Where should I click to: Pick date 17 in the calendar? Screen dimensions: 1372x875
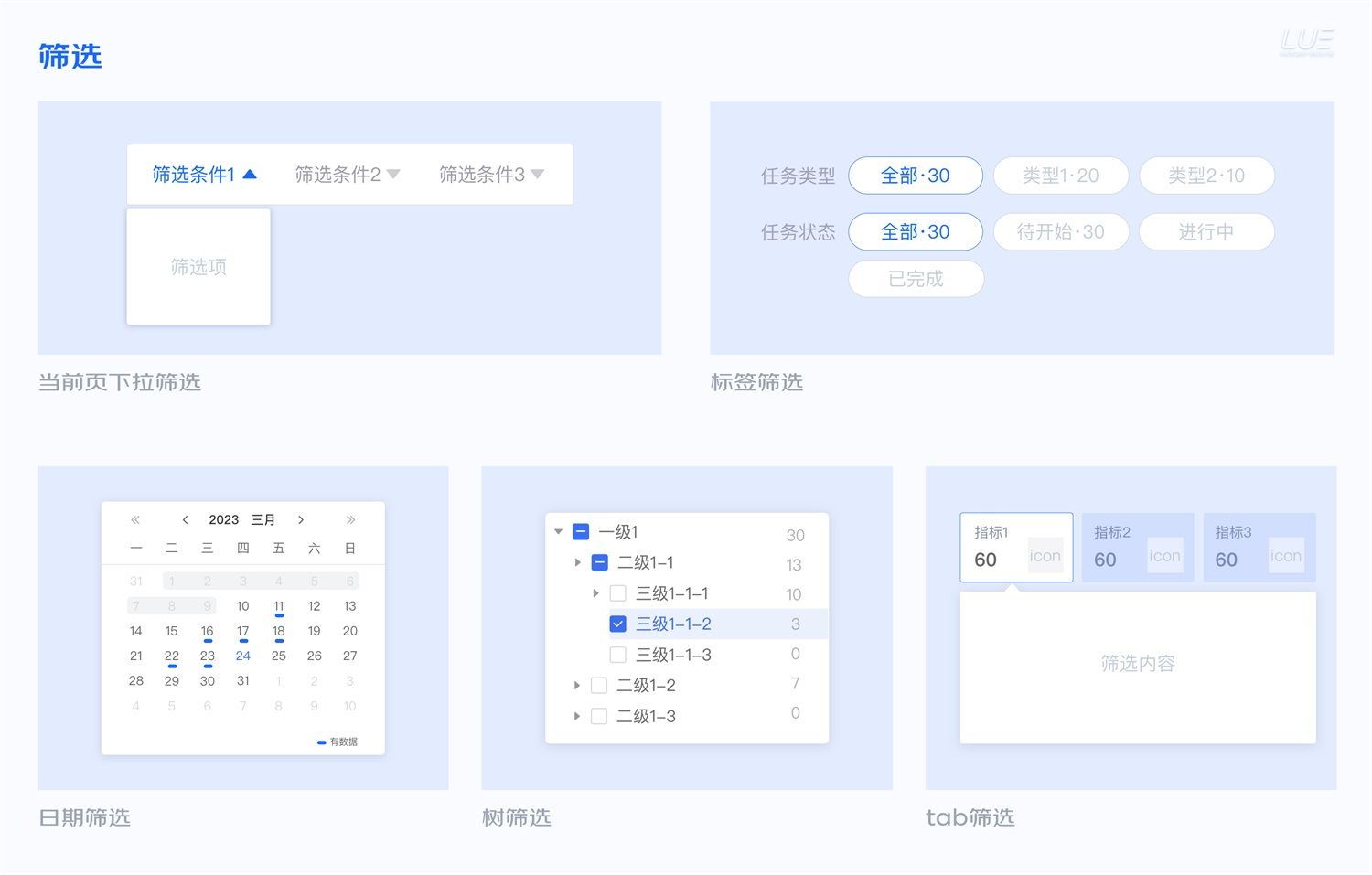pyautogui.click(x=242, y=631)
